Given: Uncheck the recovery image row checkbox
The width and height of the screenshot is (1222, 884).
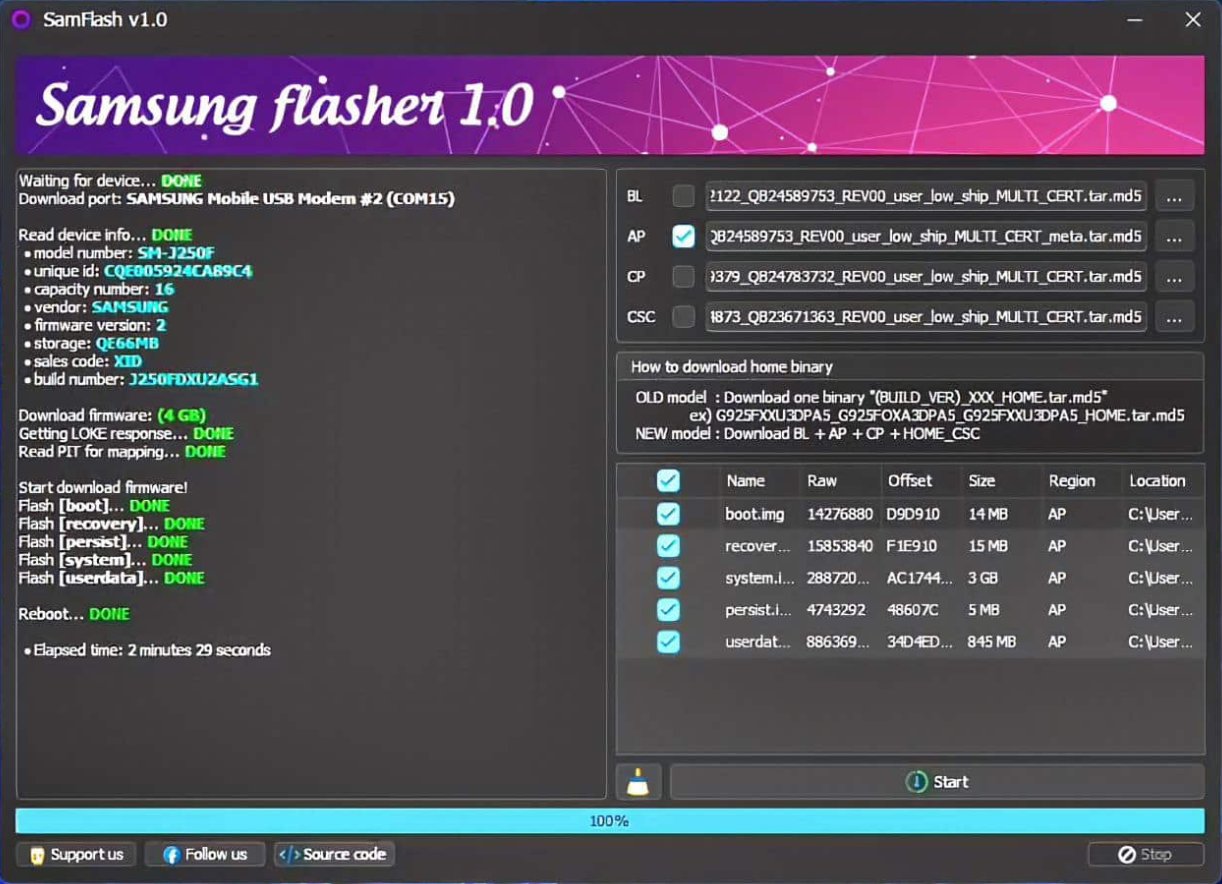Looking at the screenshot, I should [668, 546].
